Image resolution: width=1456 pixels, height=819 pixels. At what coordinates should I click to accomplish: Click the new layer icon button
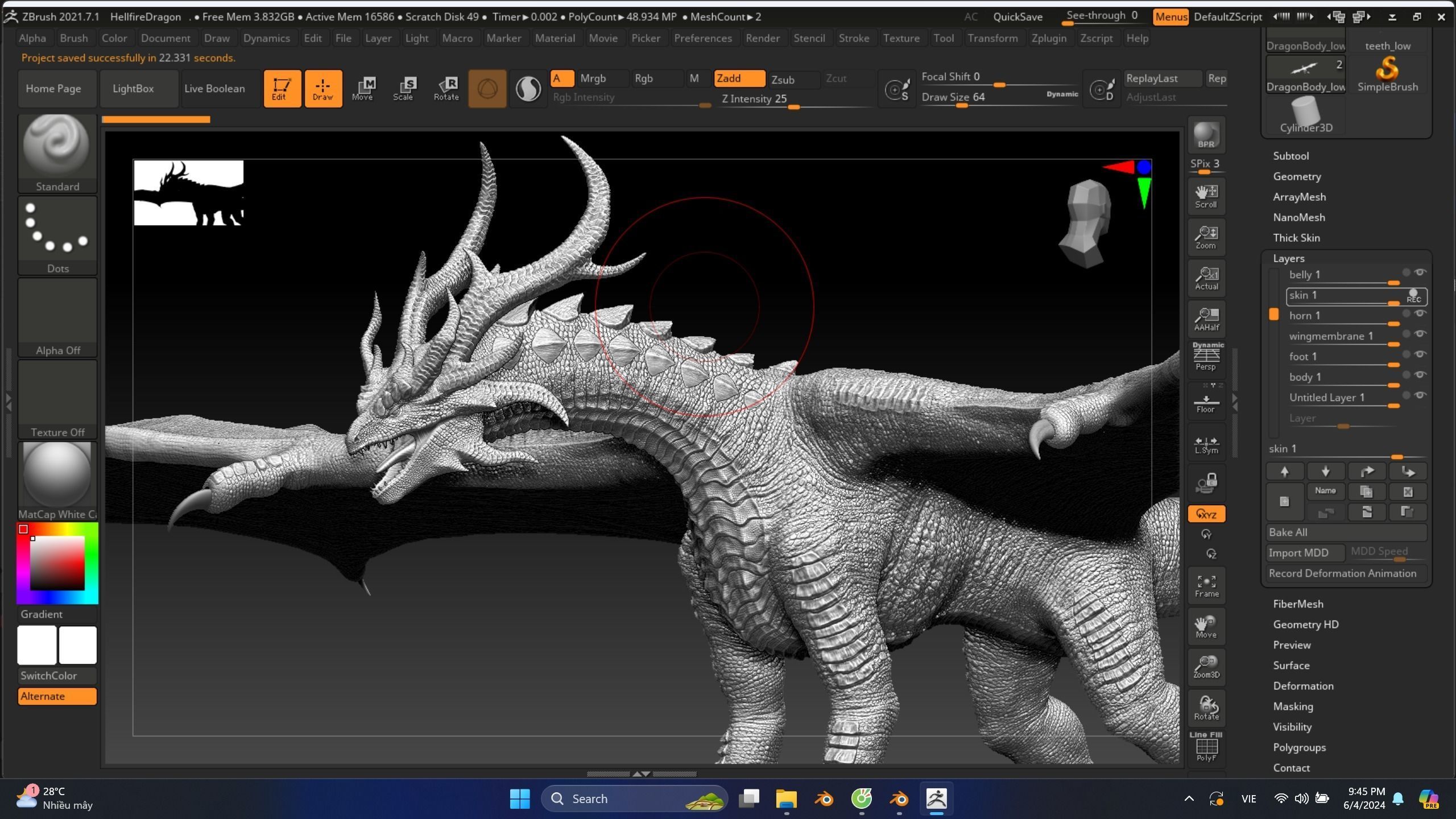click(1284, 501)
